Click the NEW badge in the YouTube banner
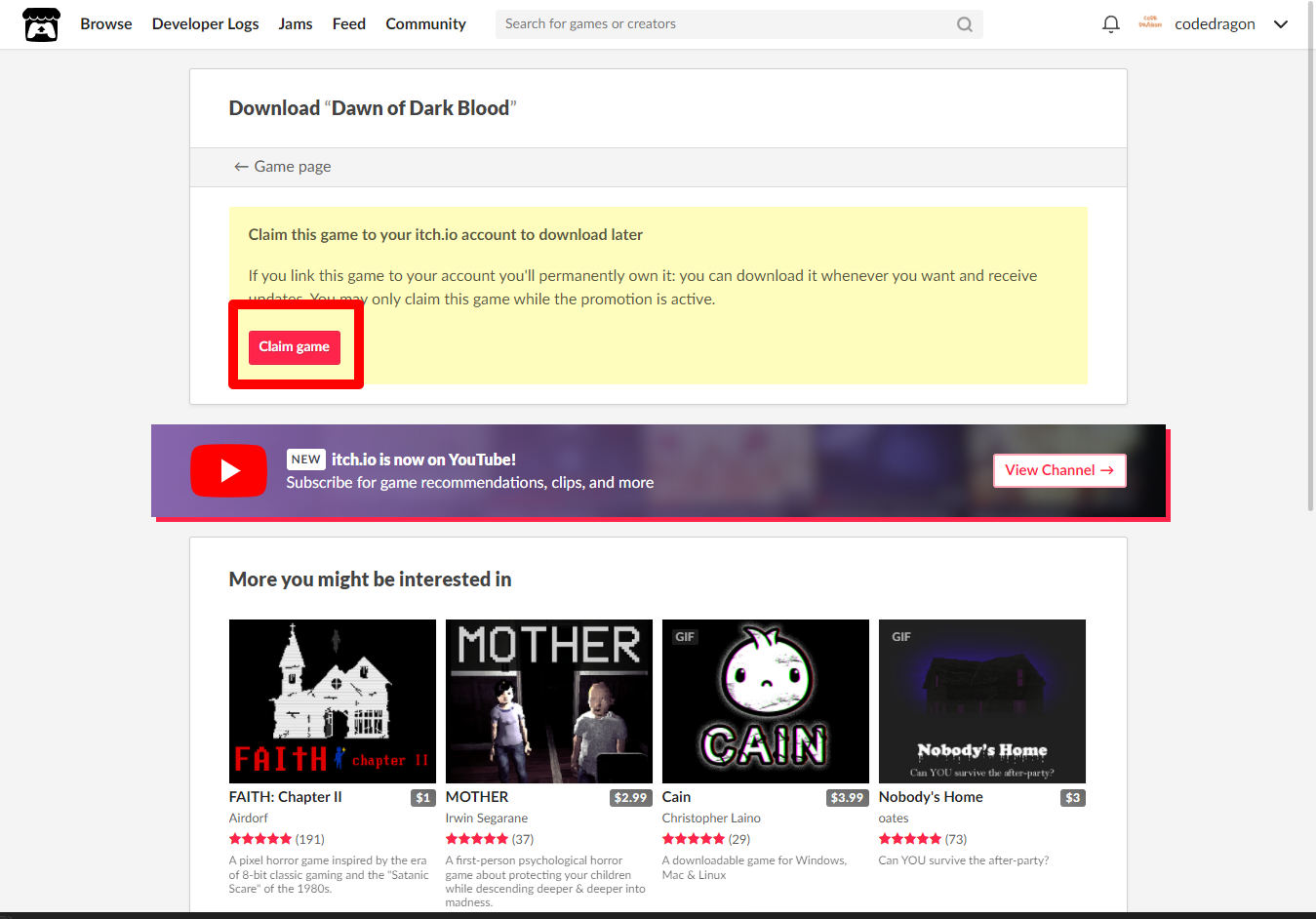The image size is (1316, 919). (x=306, y=459)
